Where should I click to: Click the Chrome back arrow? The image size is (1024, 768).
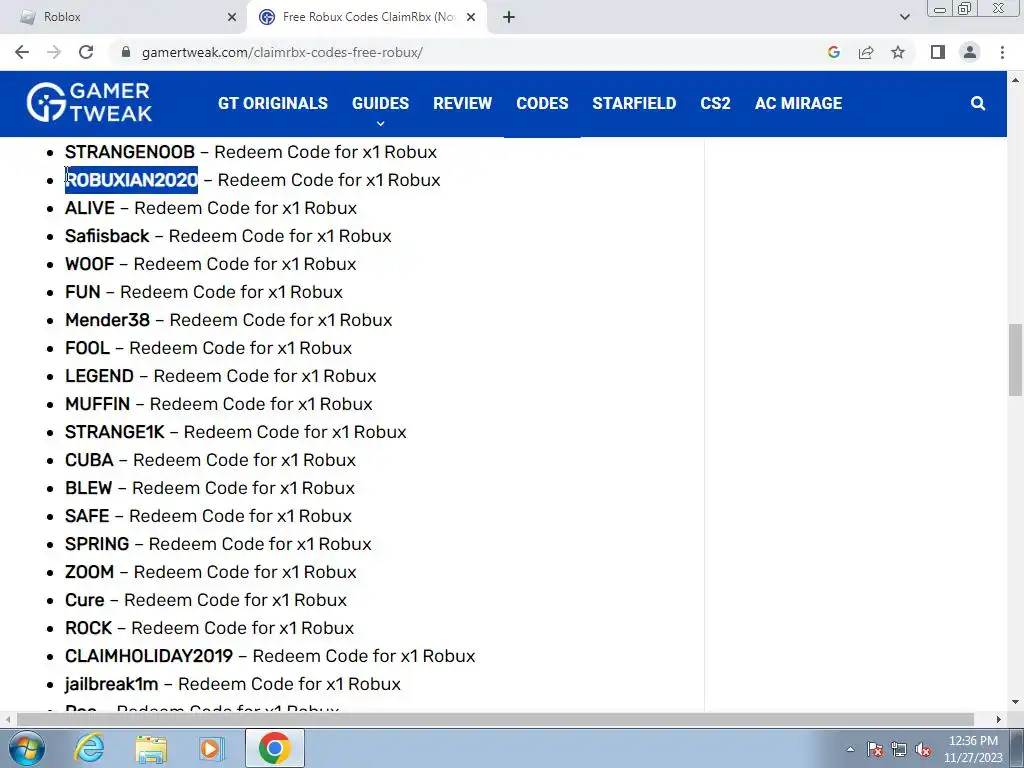coord(22,52)
